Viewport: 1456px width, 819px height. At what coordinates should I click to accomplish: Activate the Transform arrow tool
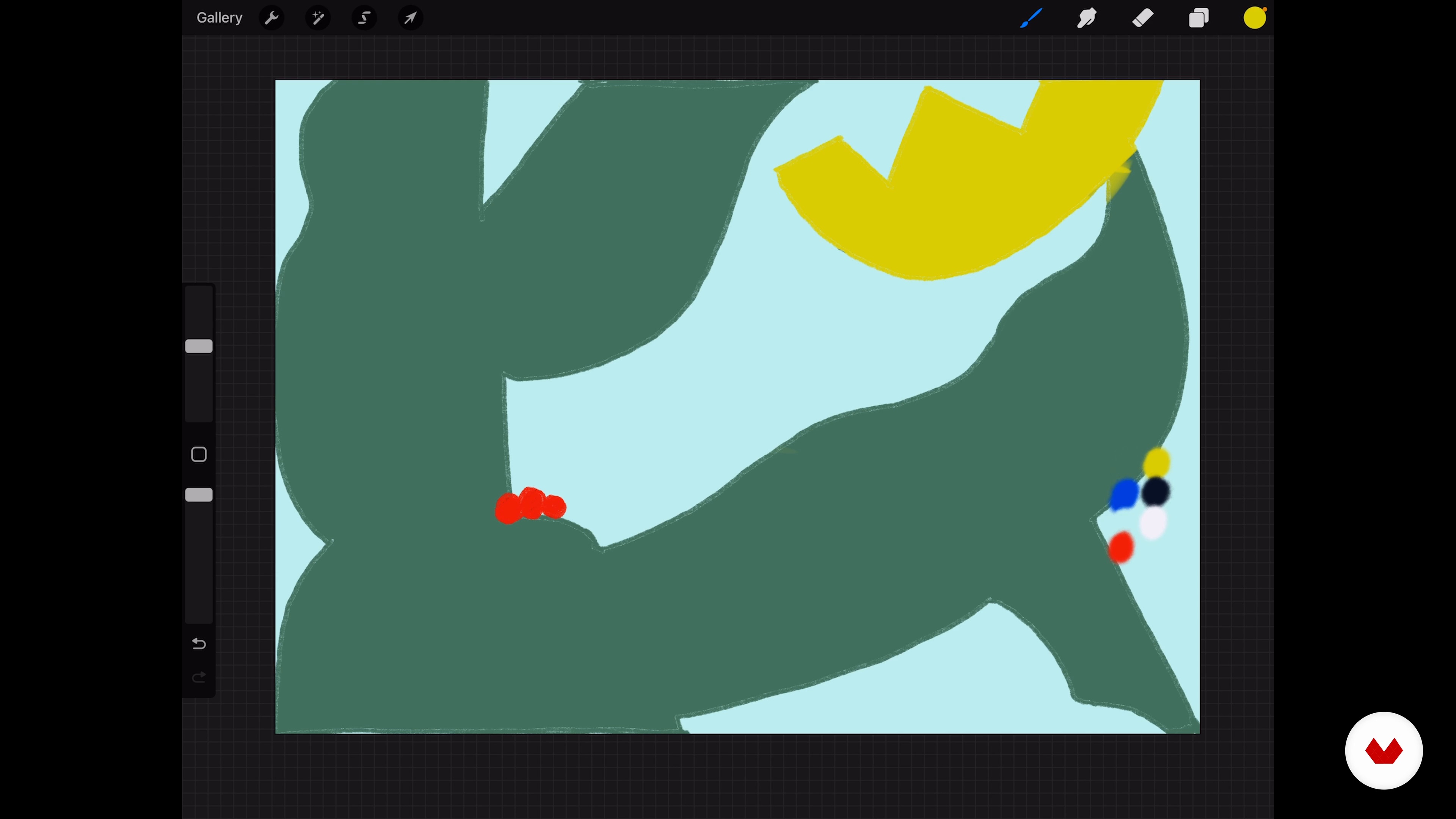(x=411, y=18)
